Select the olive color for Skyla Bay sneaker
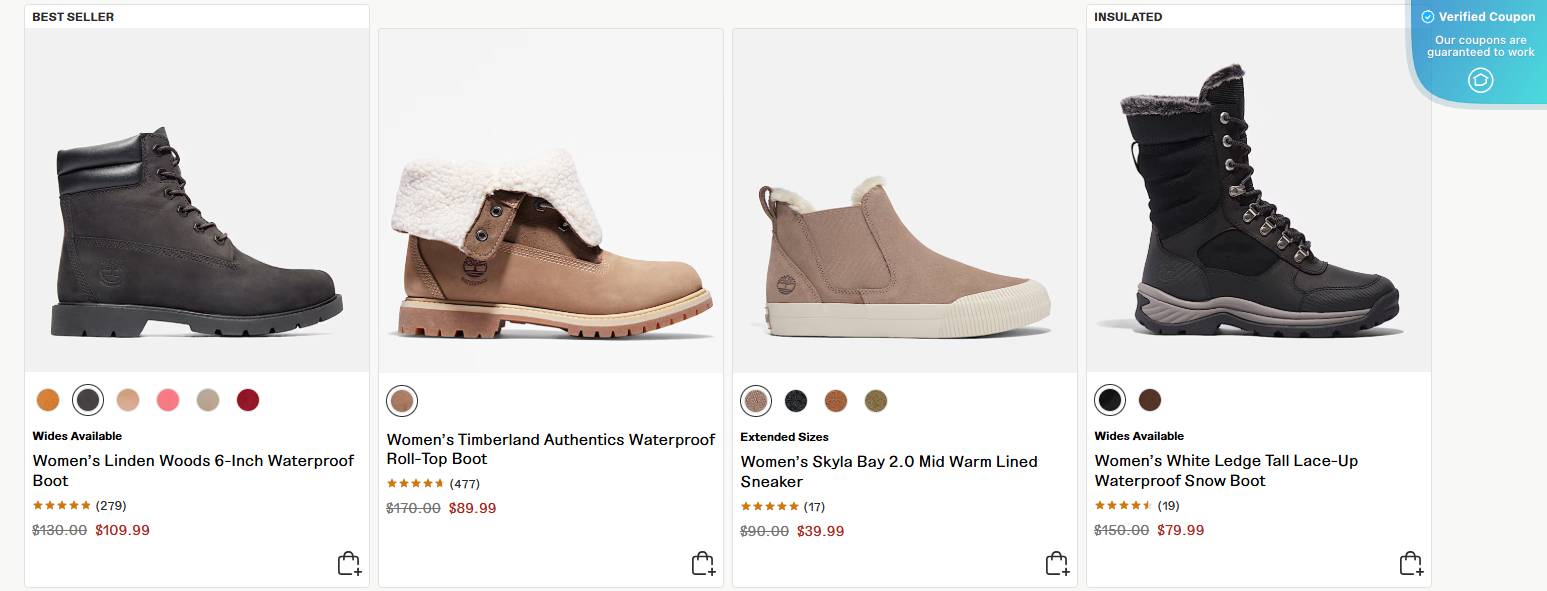 [875, 400]
